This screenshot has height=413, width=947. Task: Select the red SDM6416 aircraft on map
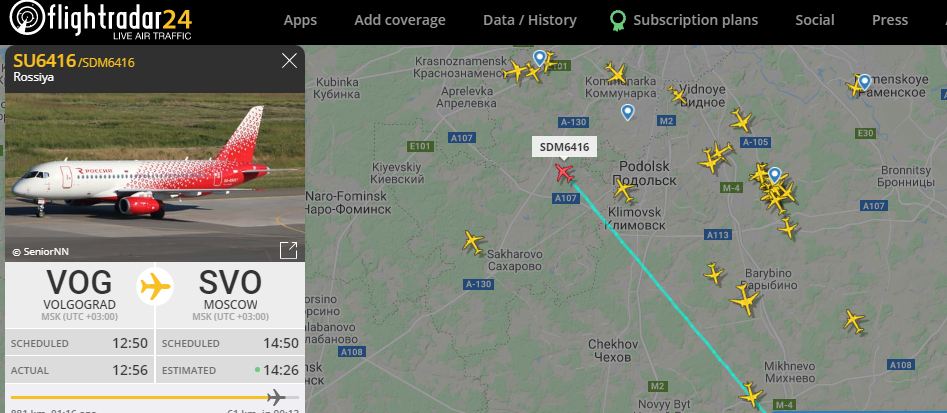[x=565, y=173]
